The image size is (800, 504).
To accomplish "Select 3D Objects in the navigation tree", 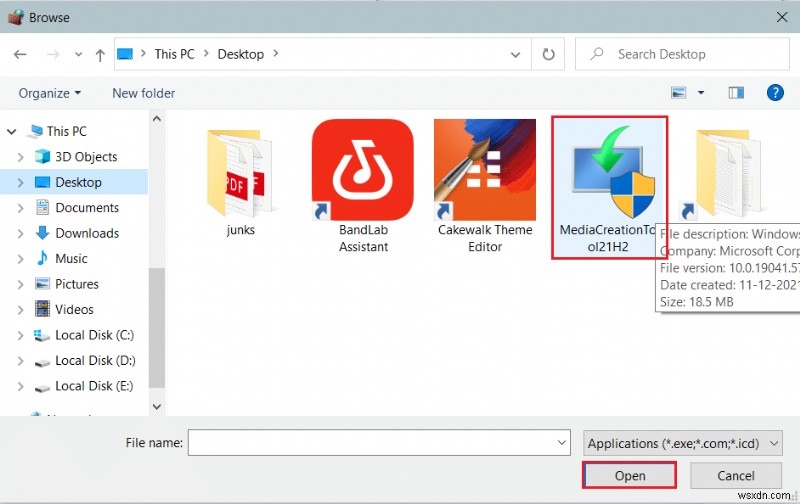I will [86, 157].
